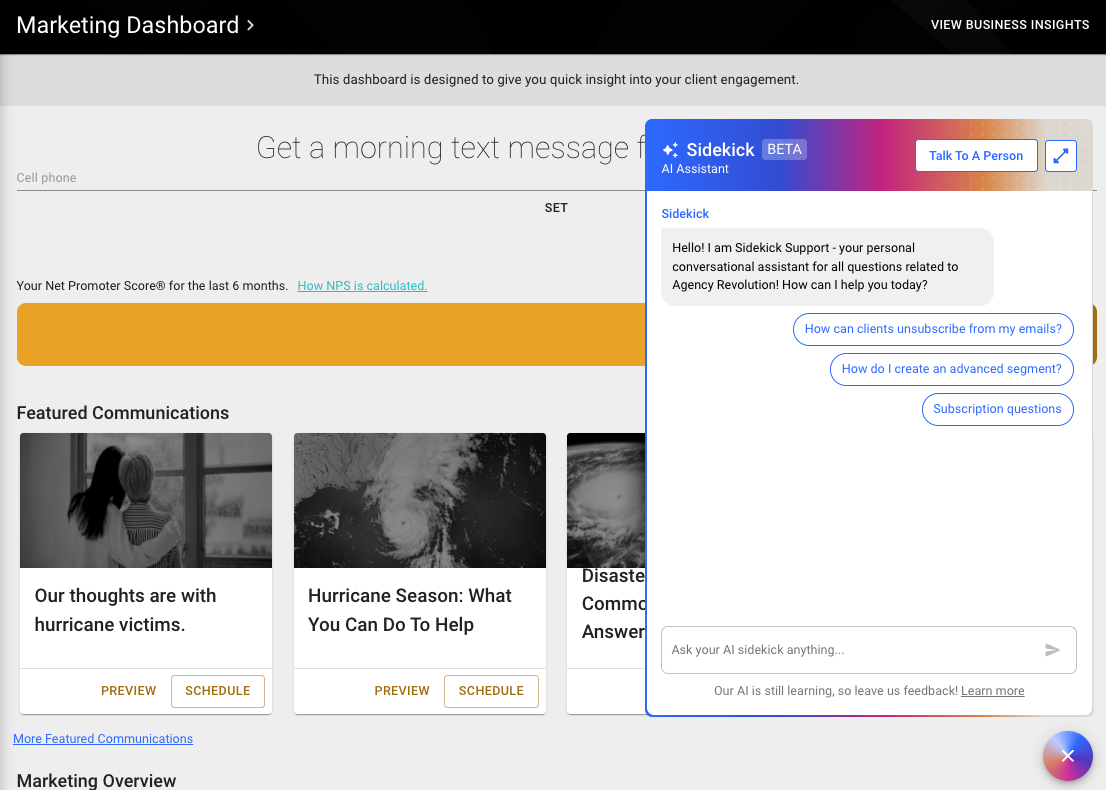Preview 'Our thoughts are with hurricane victims'
The image size is (1106, 790).
pyautogui.click(x=128, y=690)
